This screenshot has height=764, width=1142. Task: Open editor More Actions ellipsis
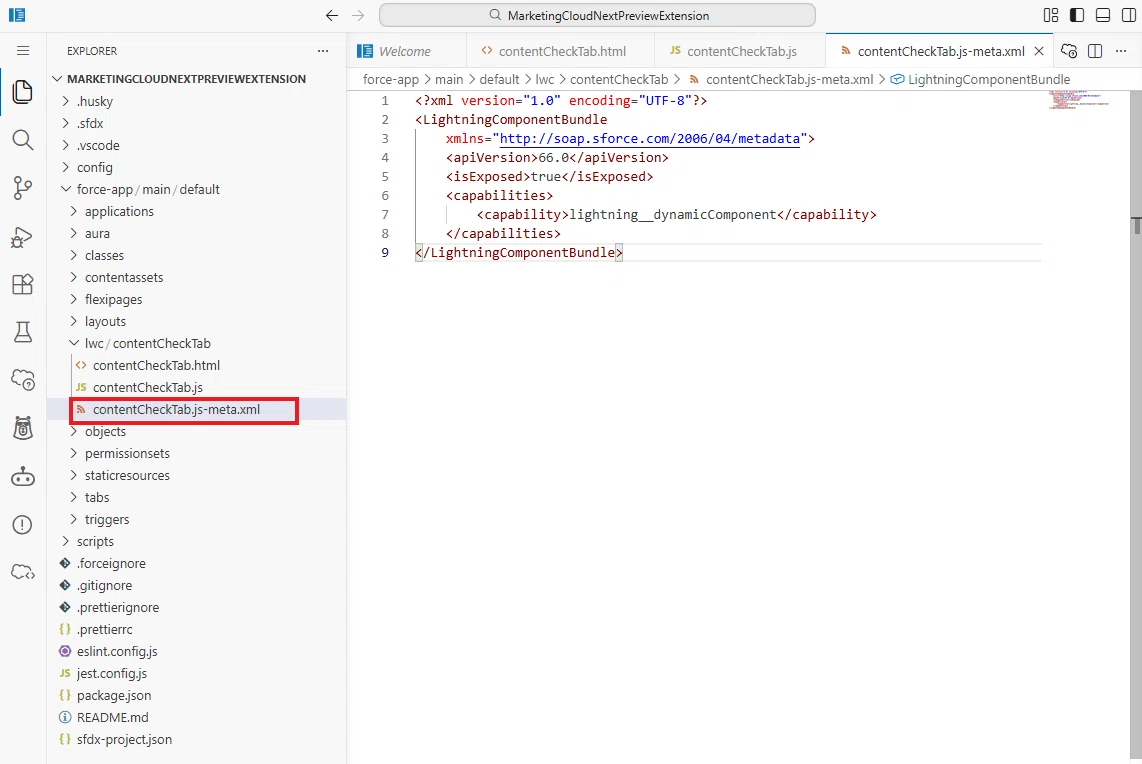[1121, 51]
